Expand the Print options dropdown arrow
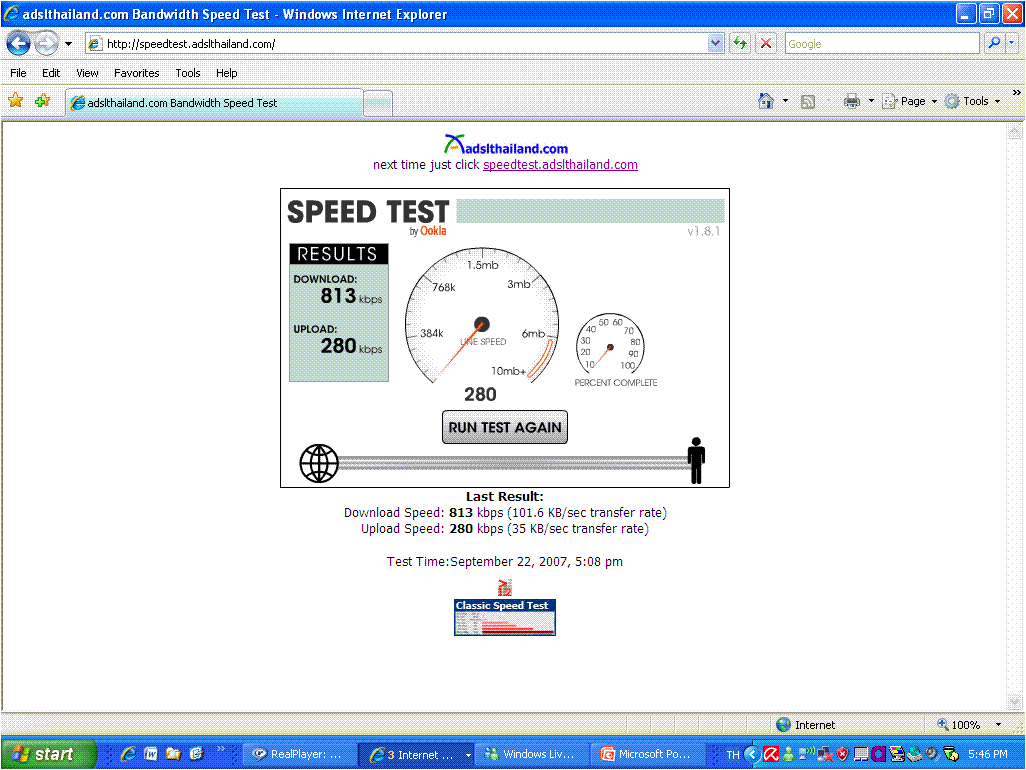 (871, 101)
